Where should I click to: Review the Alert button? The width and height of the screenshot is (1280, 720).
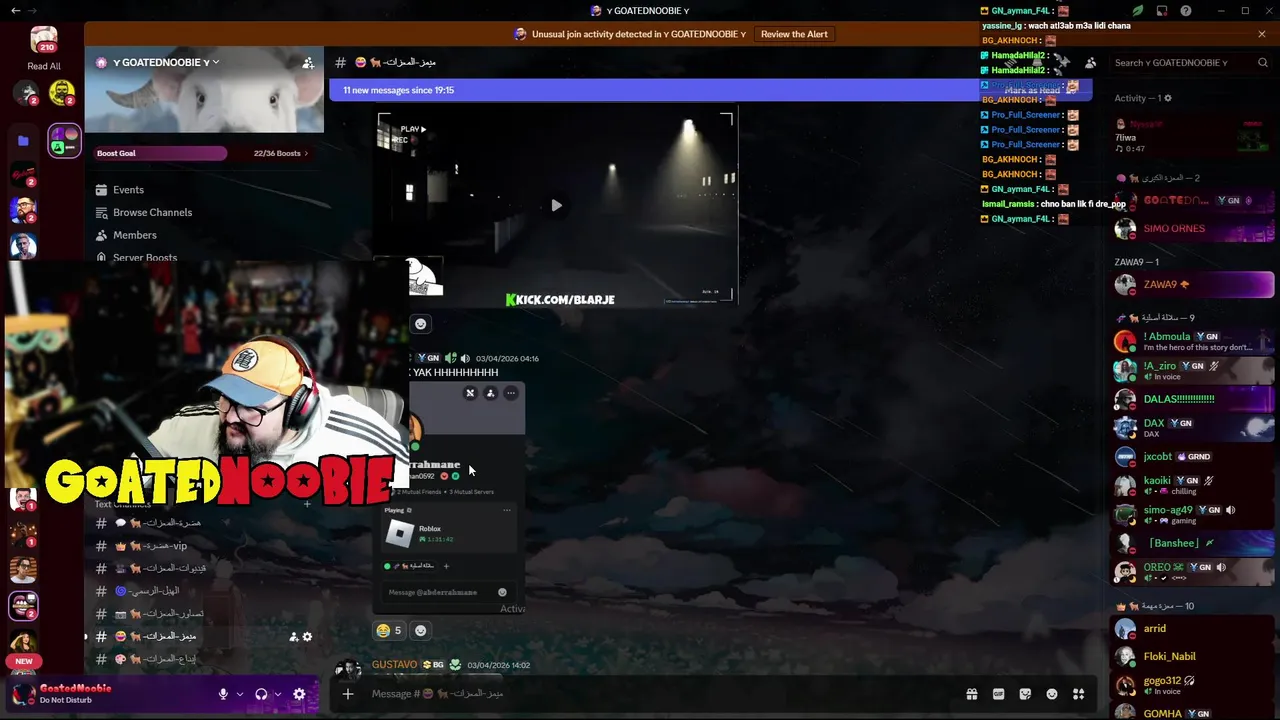pos(794,34)
